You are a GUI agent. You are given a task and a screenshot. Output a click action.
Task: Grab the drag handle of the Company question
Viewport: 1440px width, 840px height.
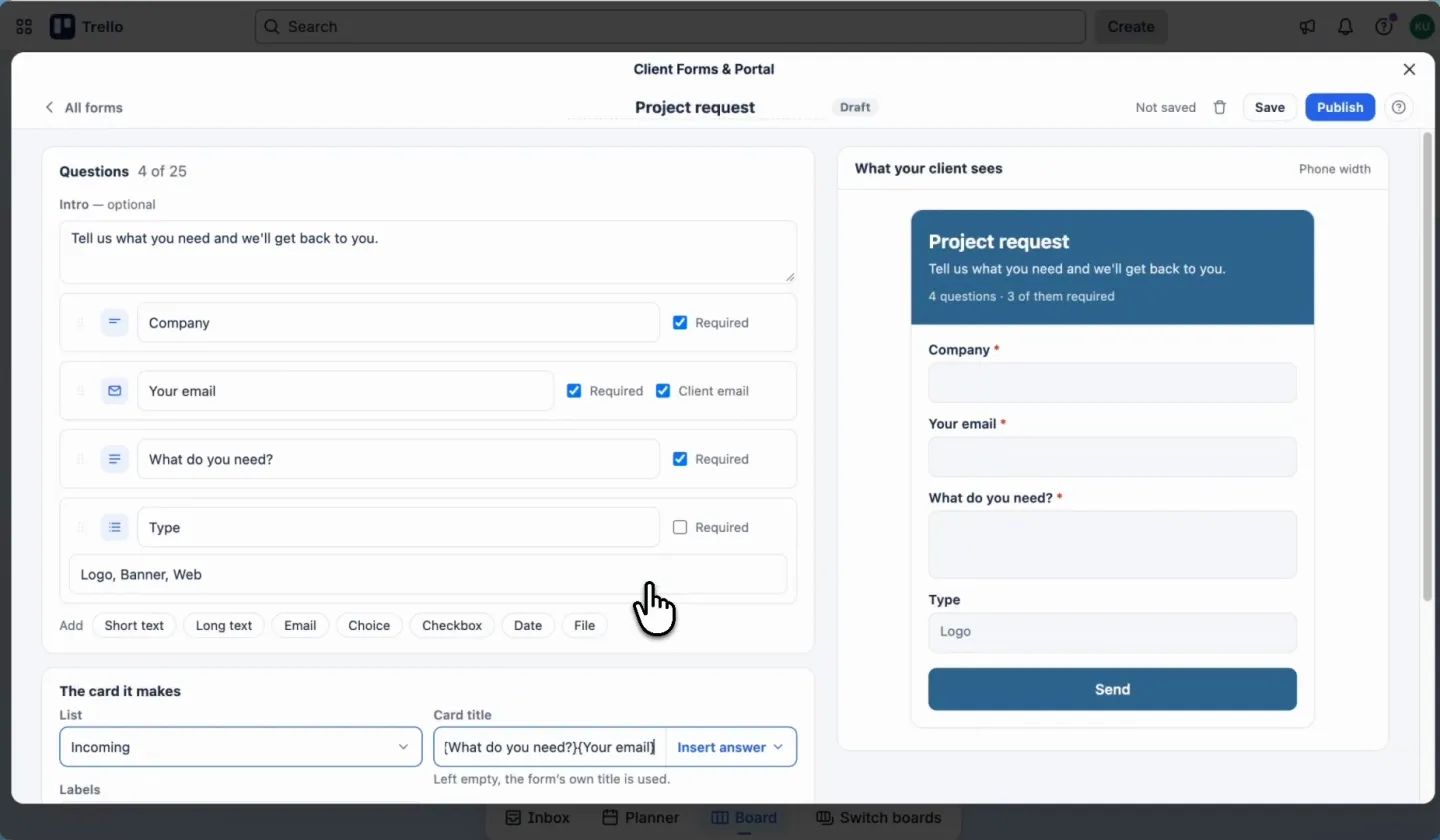coord(81,323)
